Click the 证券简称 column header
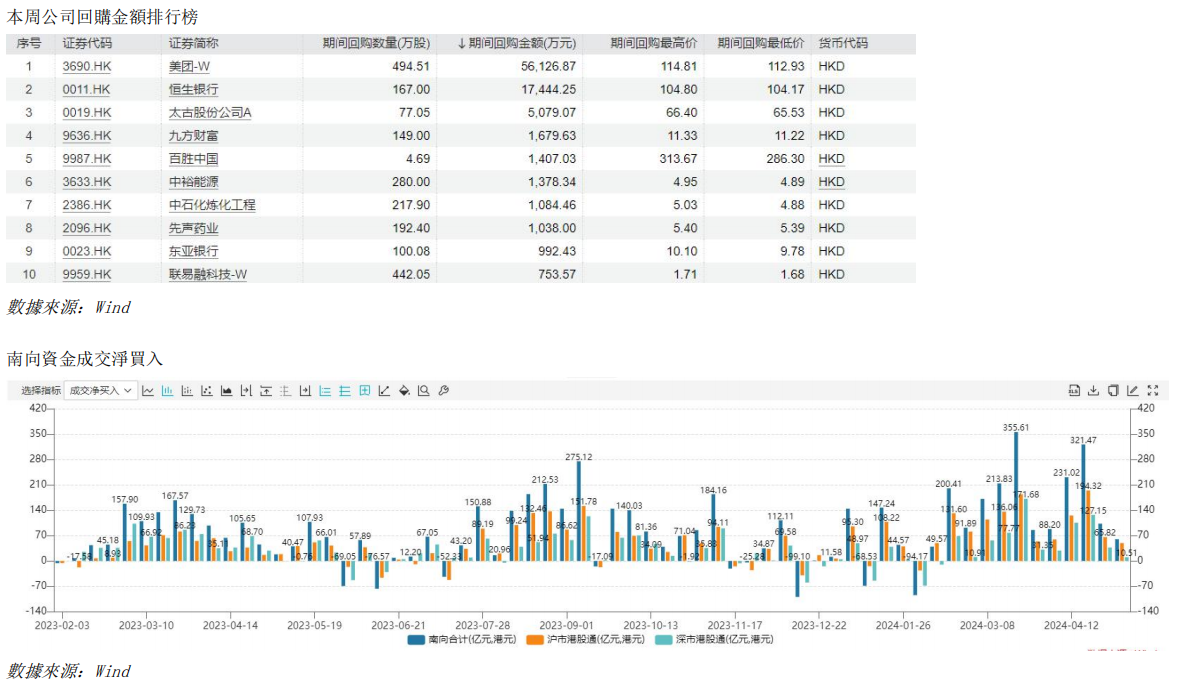The width and height of the screenshot is (1179, 700). point(193,44)
